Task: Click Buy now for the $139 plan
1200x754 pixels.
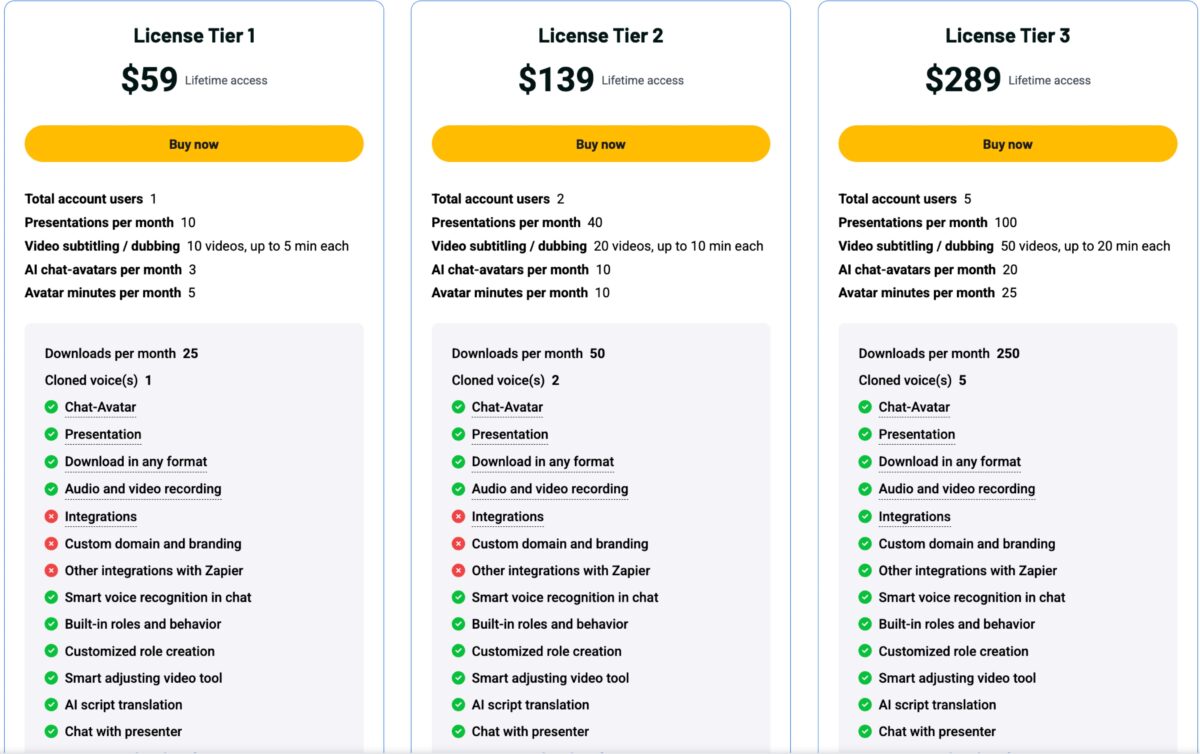Action: (601, 143)
